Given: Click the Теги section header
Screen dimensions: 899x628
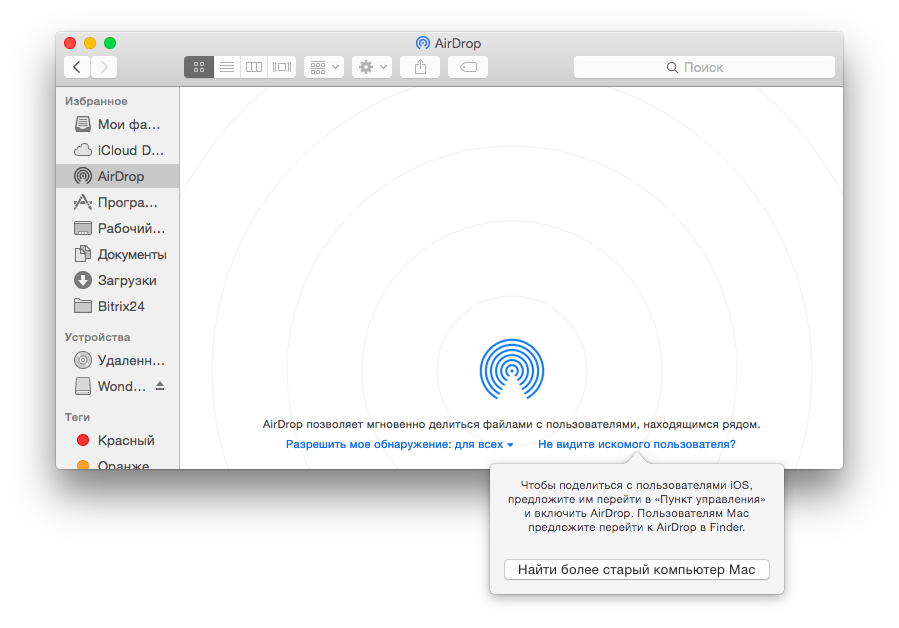Looking at the screenshot, I should point(77,417).
